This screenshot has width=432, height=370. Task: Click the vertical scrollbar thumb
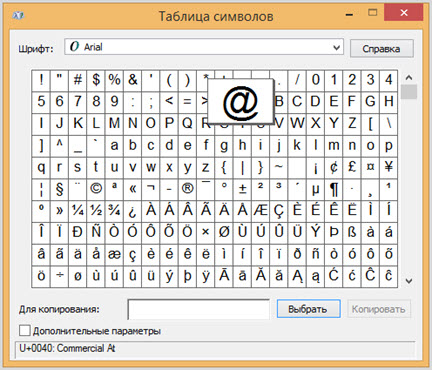(x=409, y=92)
